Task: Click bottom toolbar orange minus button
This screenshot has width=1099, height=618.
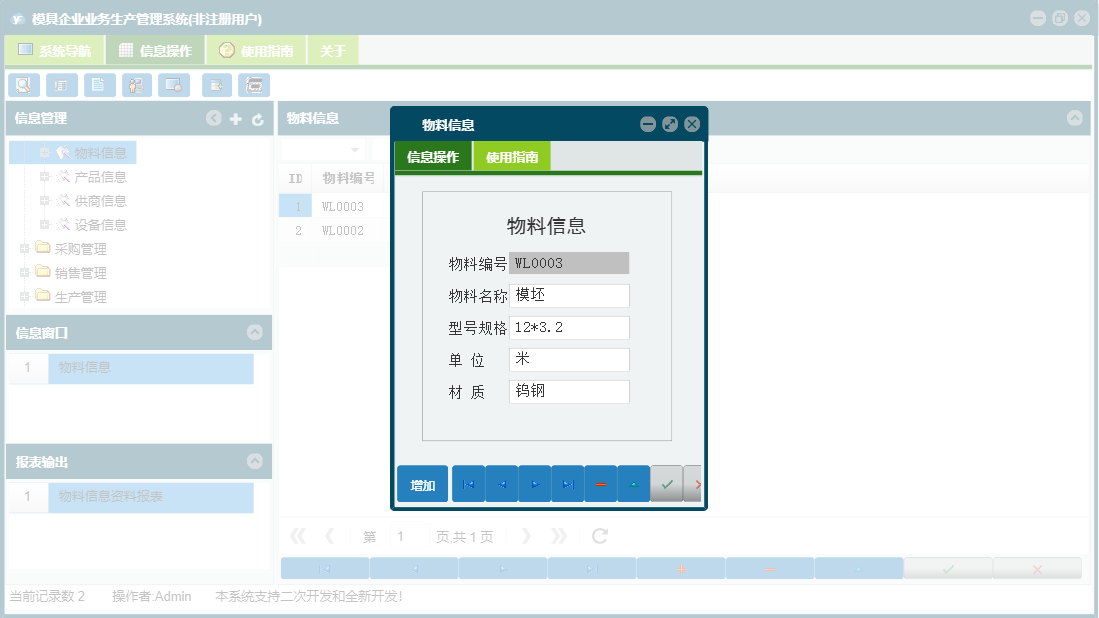Action: click(x=770, y=569)
